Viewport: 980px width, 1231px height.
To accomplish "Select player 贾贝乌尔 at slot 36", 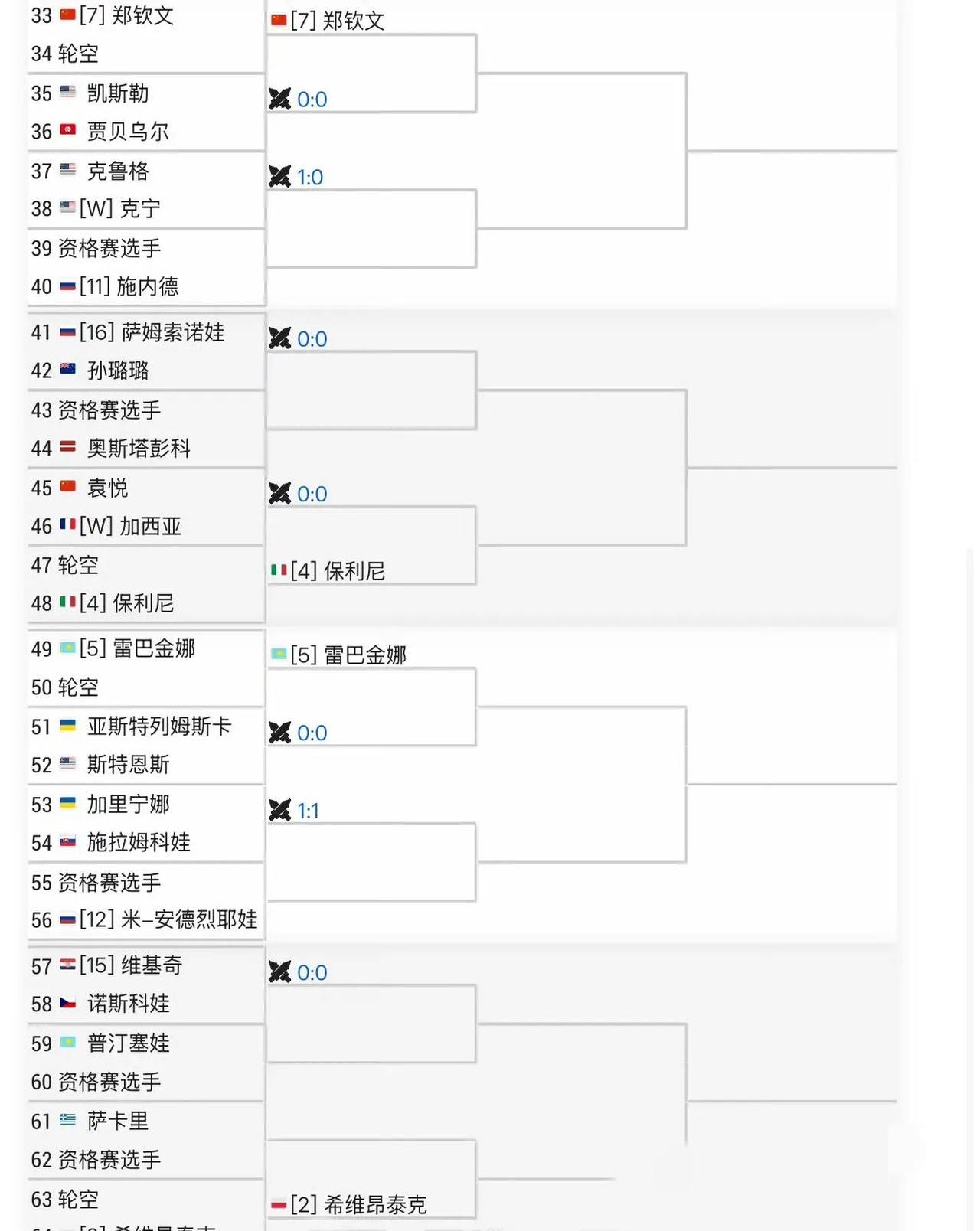I will [x=128, y=131].
